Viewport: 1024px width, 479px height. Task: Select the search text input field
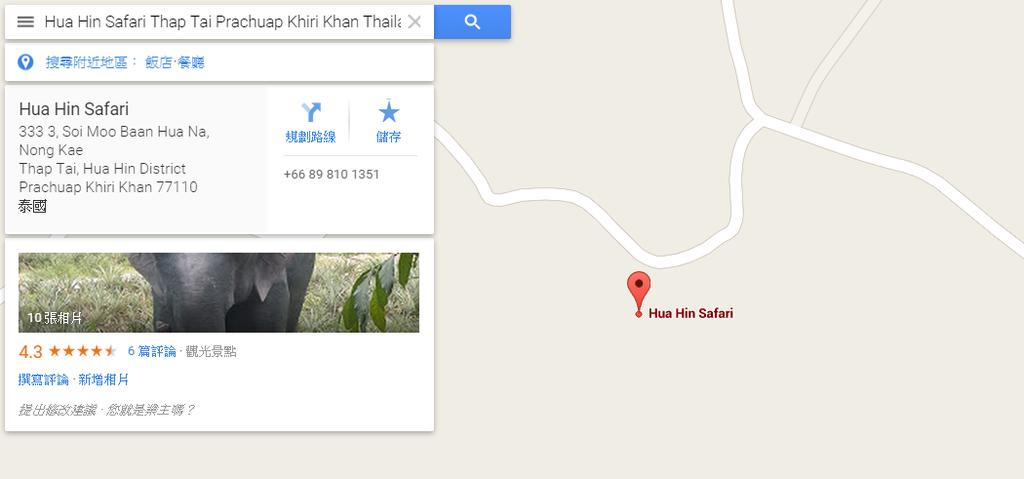point(223,22)
